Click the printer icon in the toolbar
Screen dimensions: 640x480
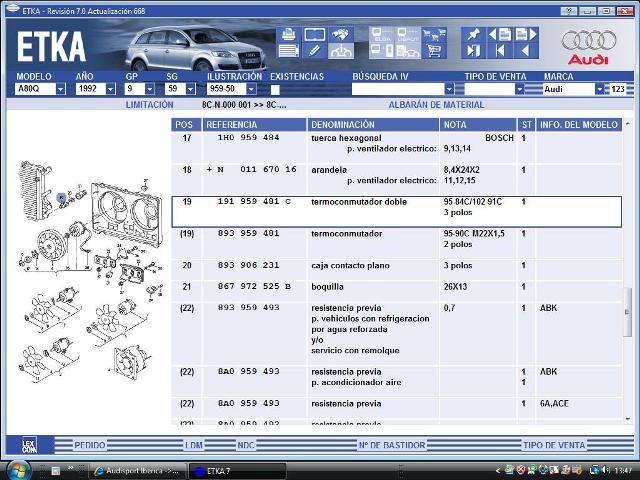click(x=288, y=33)
